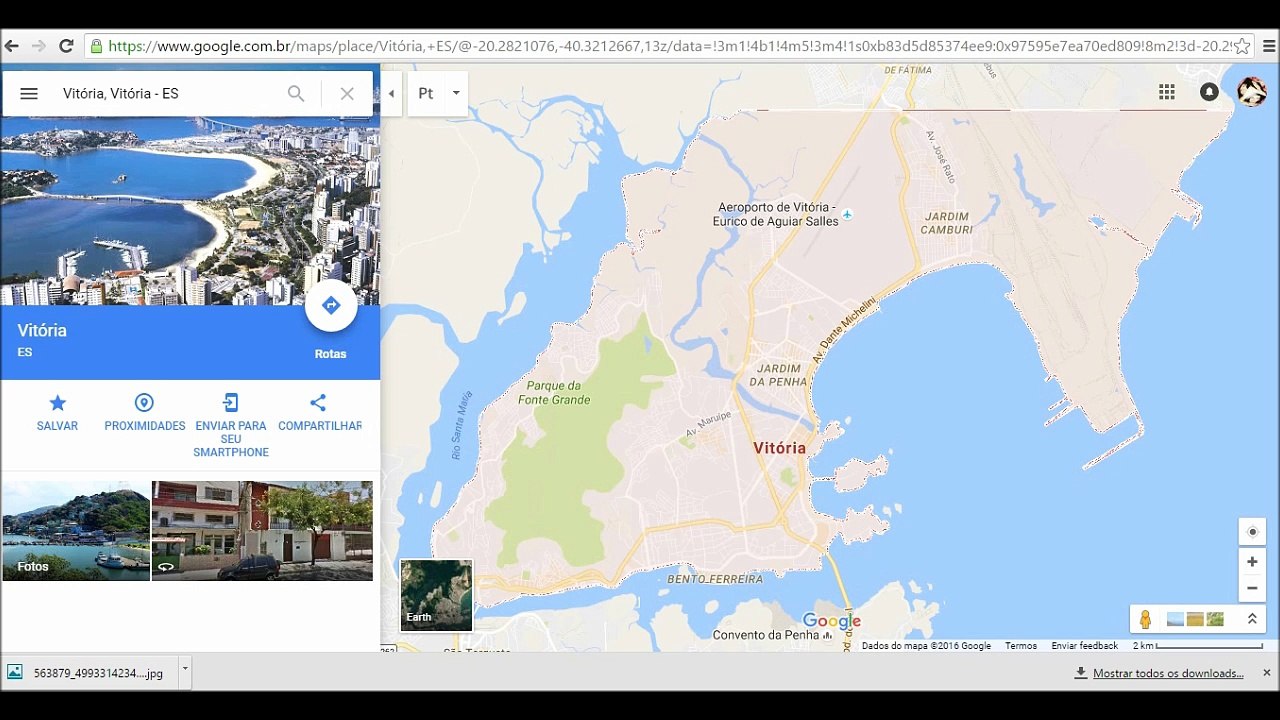Image resolution: width=1280 pixels, height=720 pixels.
Task: Click the Av. Dante Michelini road label
Action: (844, 329)
